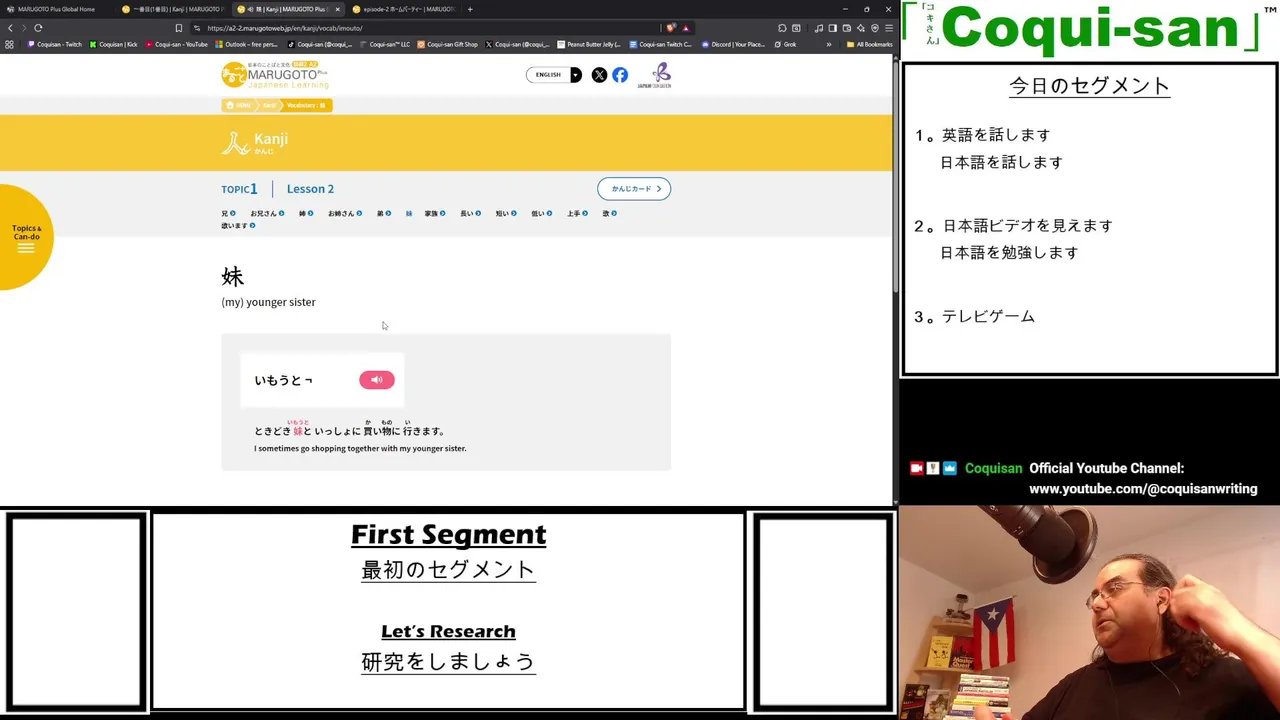This screenshot has width=1280, height=720.
Task: Go to the お兄さん vocabulary link
Action: (x=267, y=213)
